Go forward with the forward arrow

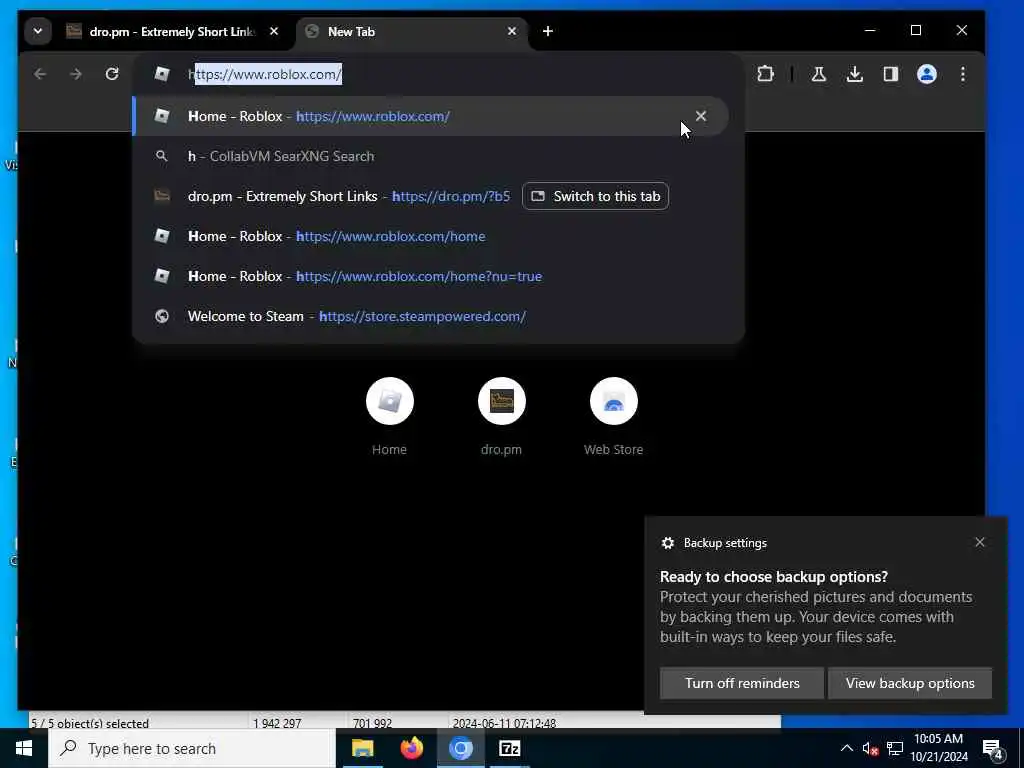tap(76, 74)
